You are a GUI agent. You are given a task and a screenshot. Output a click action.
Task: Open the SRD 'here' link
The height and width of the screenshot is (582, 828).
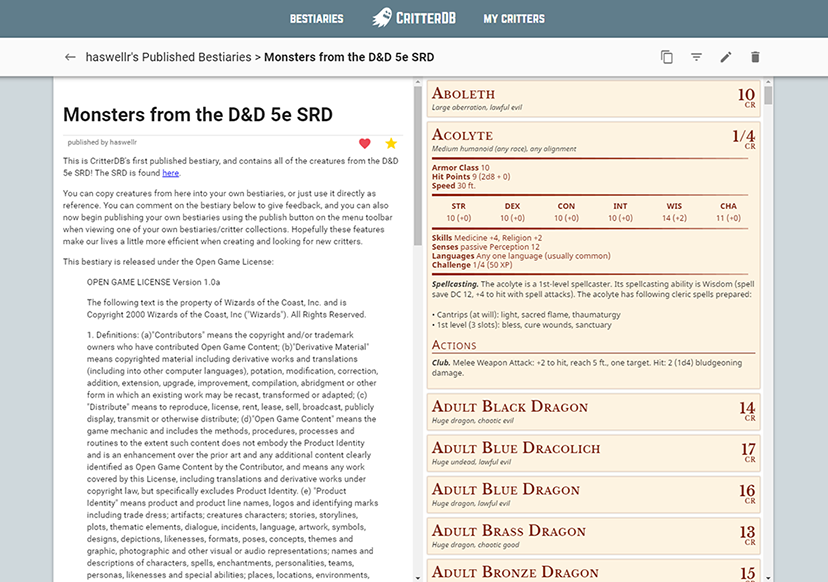coord(170,173)
